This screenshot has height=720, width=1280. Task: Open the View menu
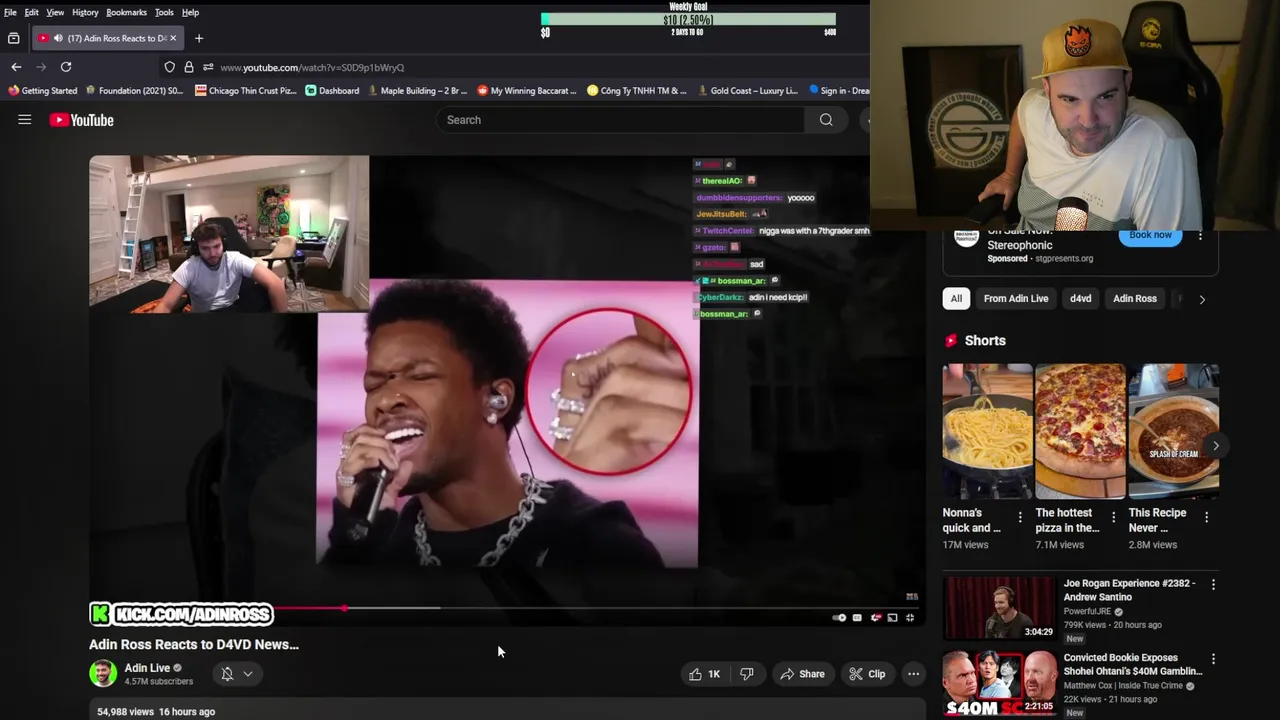55,12
